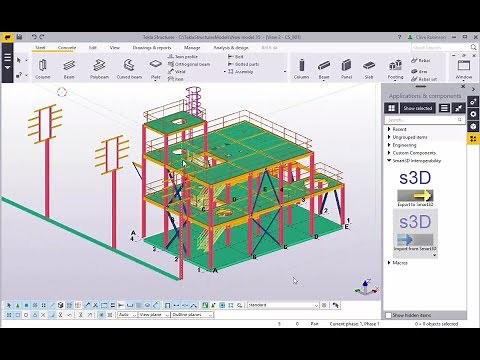The width and height of the screenshot is (480, 360).
Task: Open the View ribbon tab
Action: pos(114,47)
